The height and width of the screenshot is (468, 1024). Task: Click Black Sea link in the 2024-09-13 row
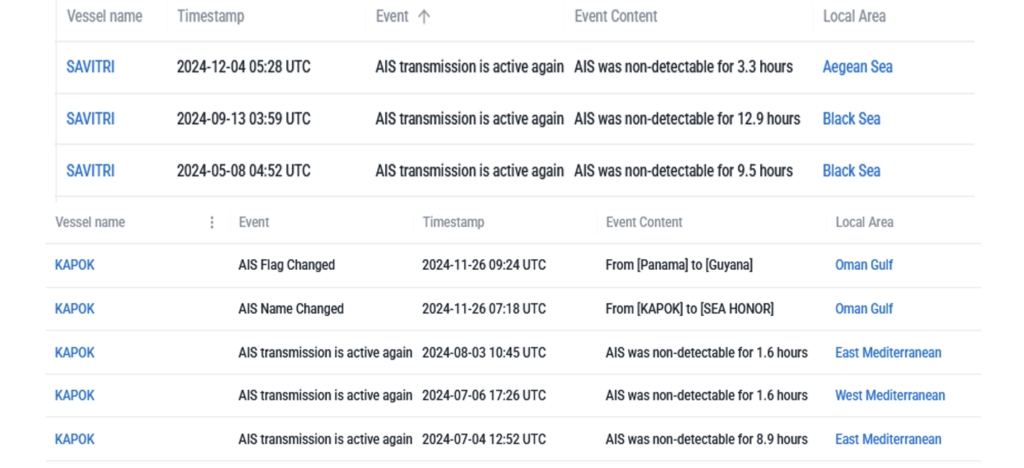(851, 119)
